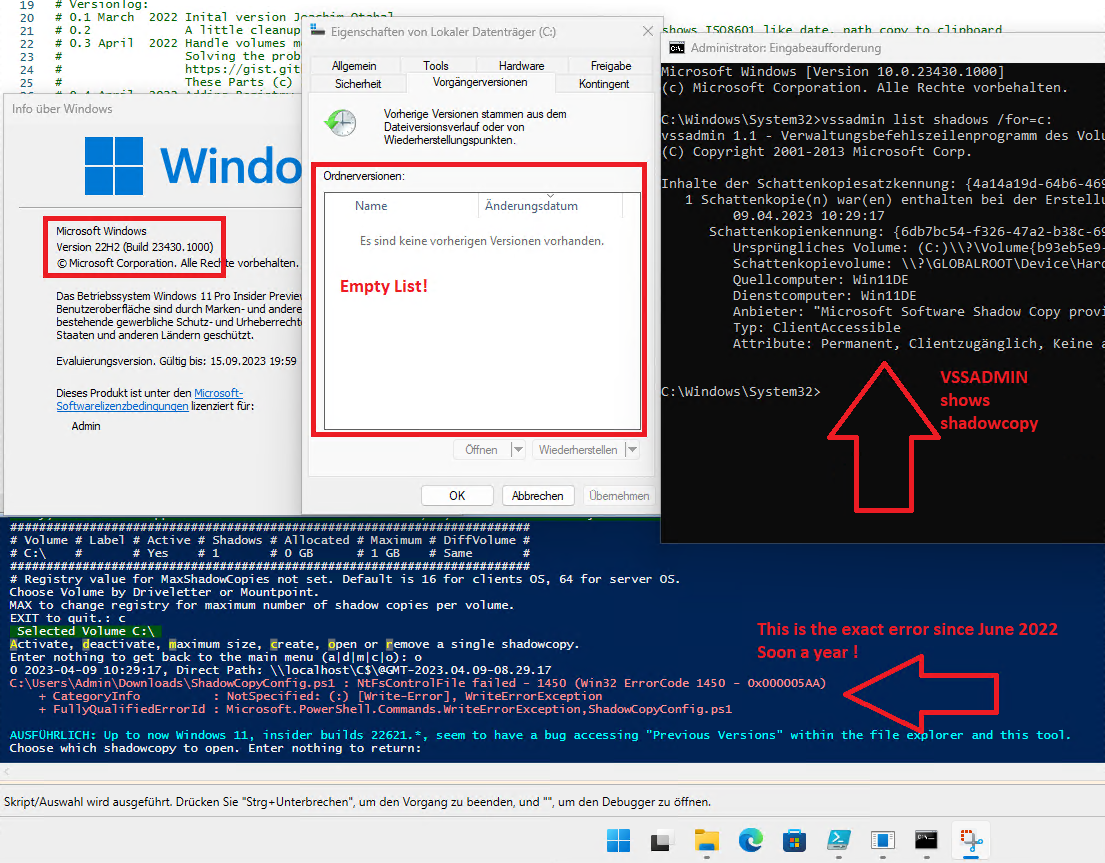
Task: Sort by the Änderungsdatum column header
Action: [550, 206]
